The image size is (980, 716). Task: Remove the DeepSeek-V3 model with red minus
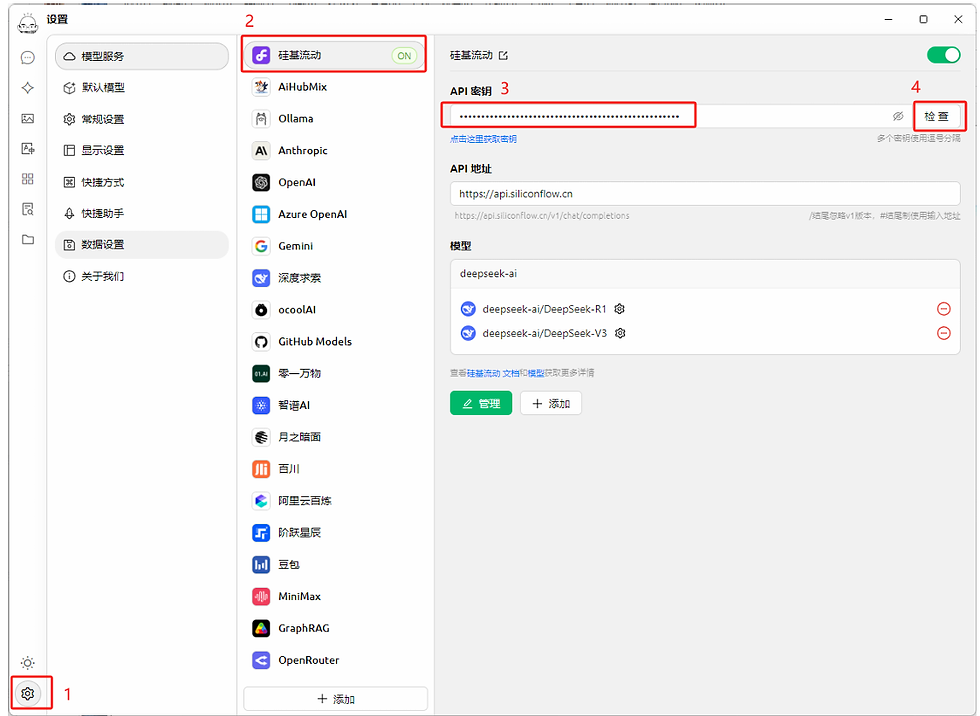[x=944, y=333]
